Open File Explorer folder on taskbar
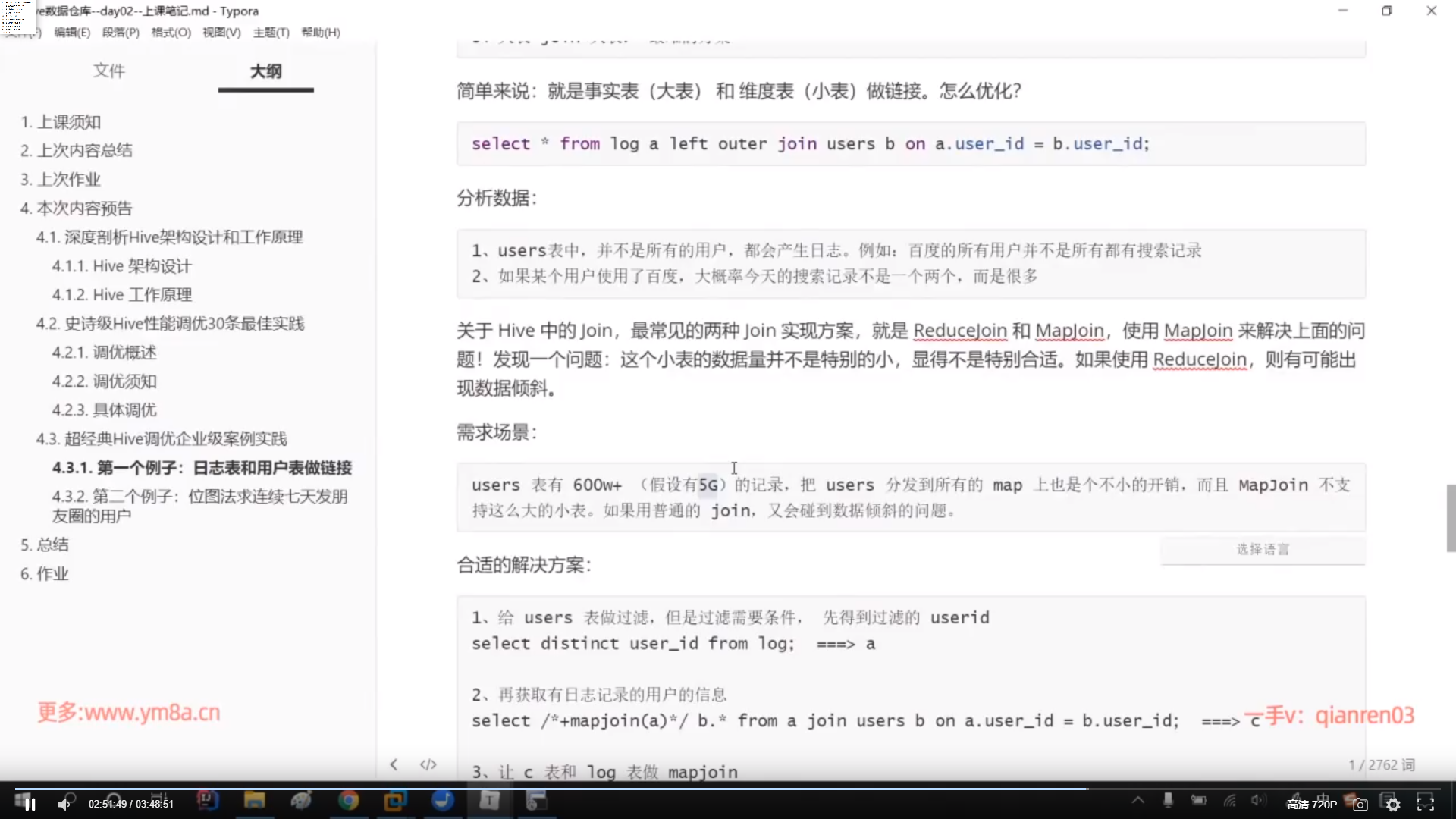 (x=254, y=800)
